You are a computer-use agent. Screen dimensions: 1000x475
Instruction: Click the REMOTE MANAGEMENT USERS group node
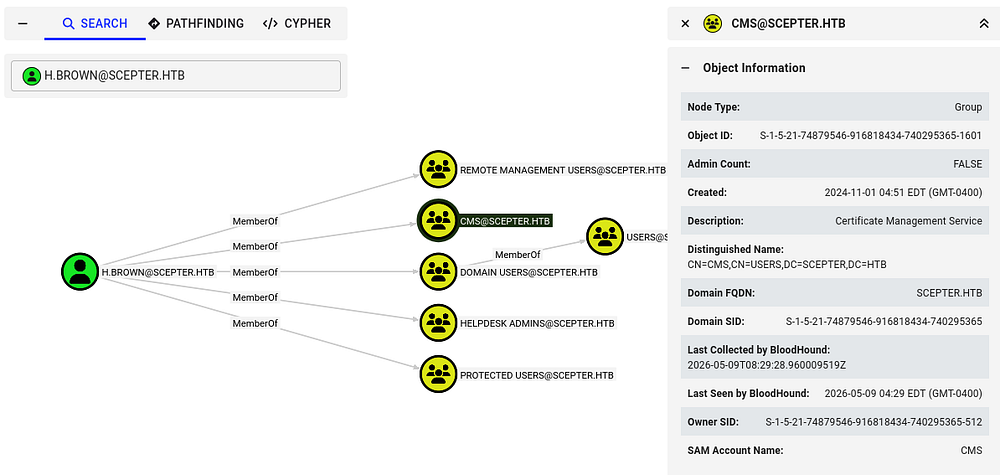tap(438, 170)
